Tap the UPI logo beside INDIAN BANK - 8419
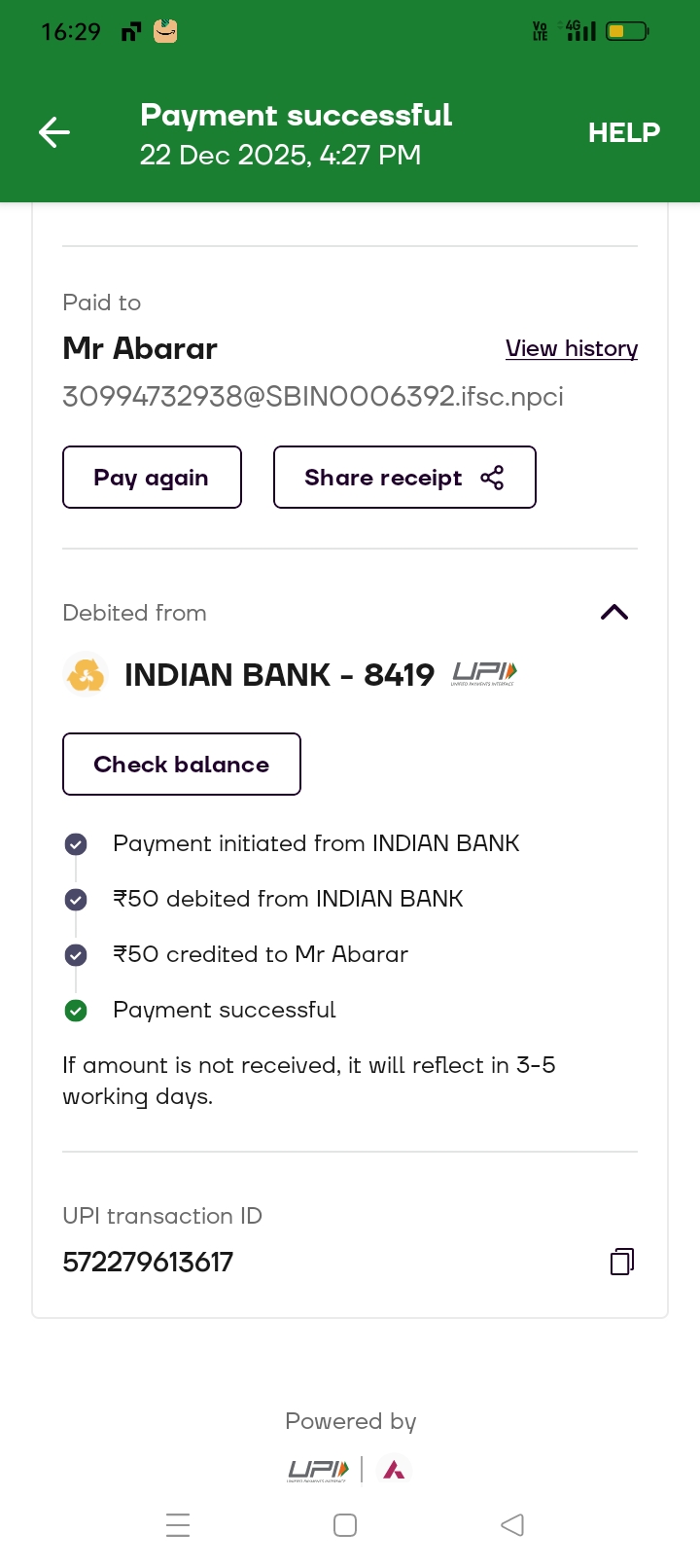Screen dimensions: 700x1568 coord(484,673)
